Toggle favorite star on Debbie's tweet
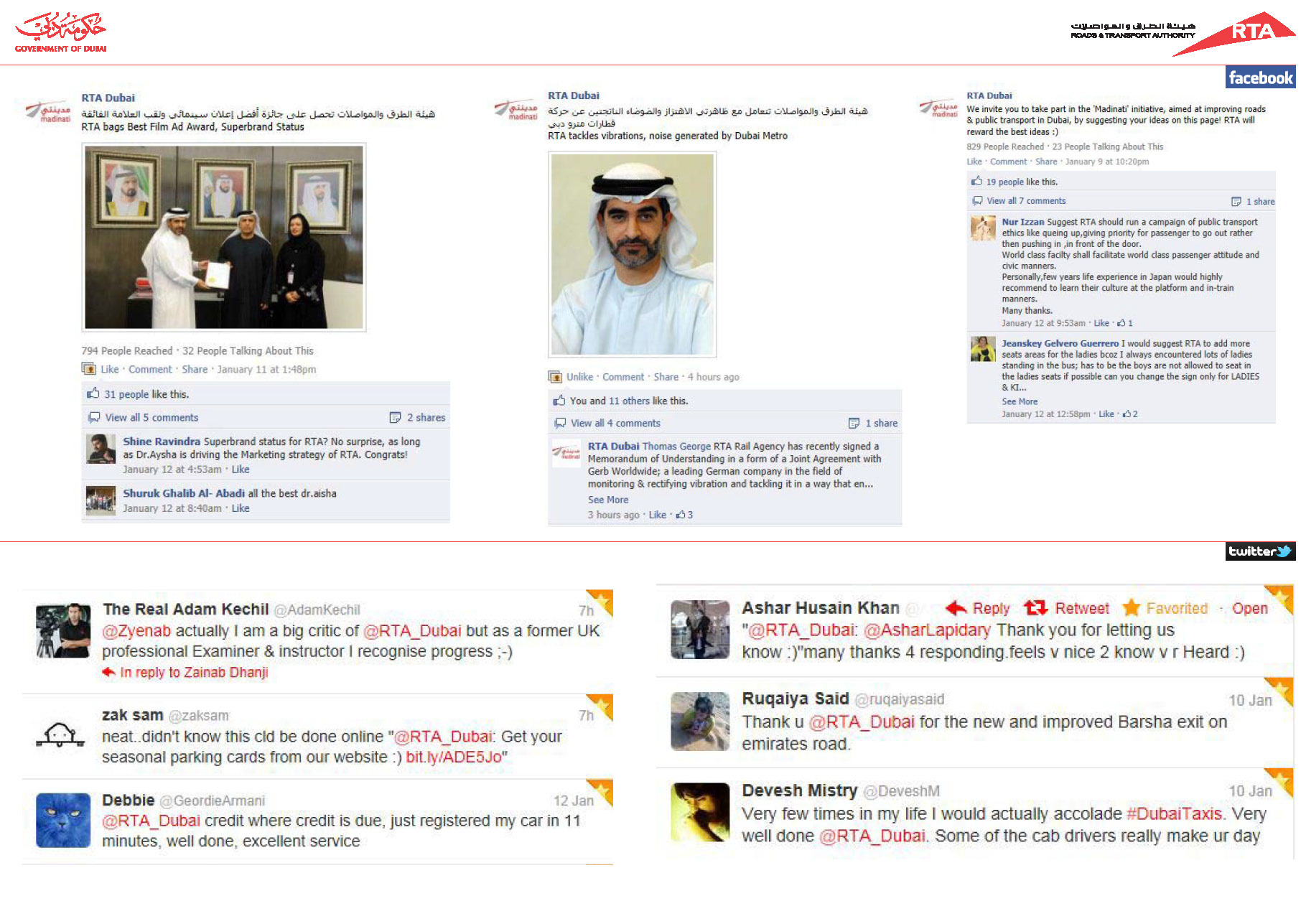The image size is (1306, 924). 601,791
